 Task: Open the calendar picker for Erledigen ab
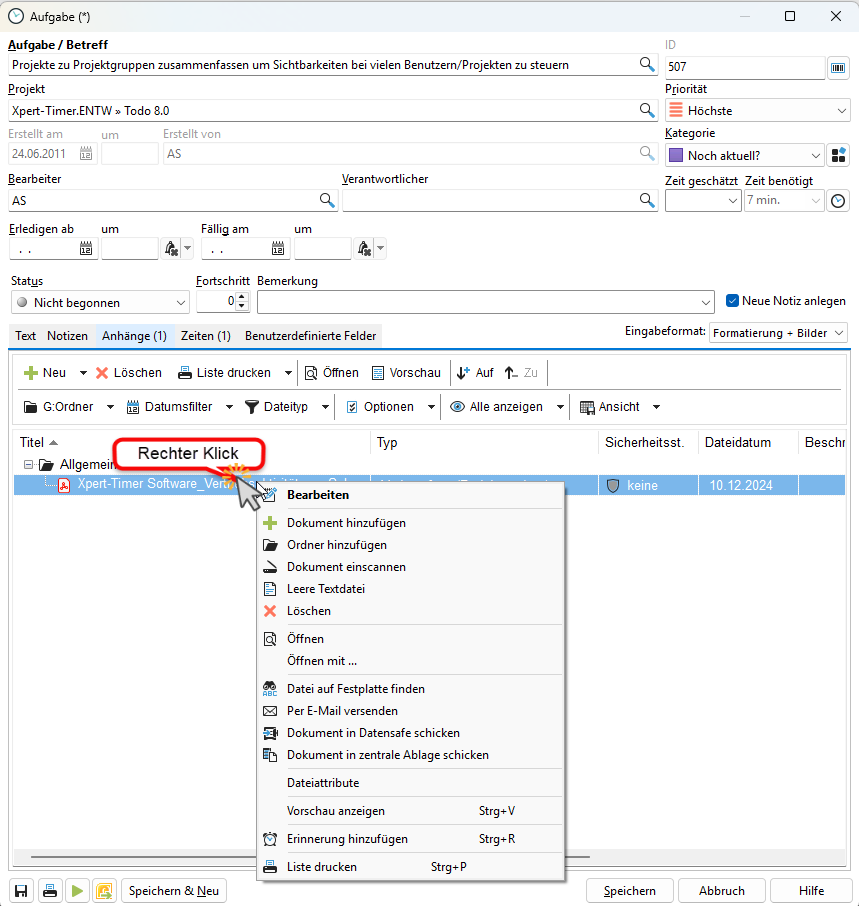click(x=86, y=249)
